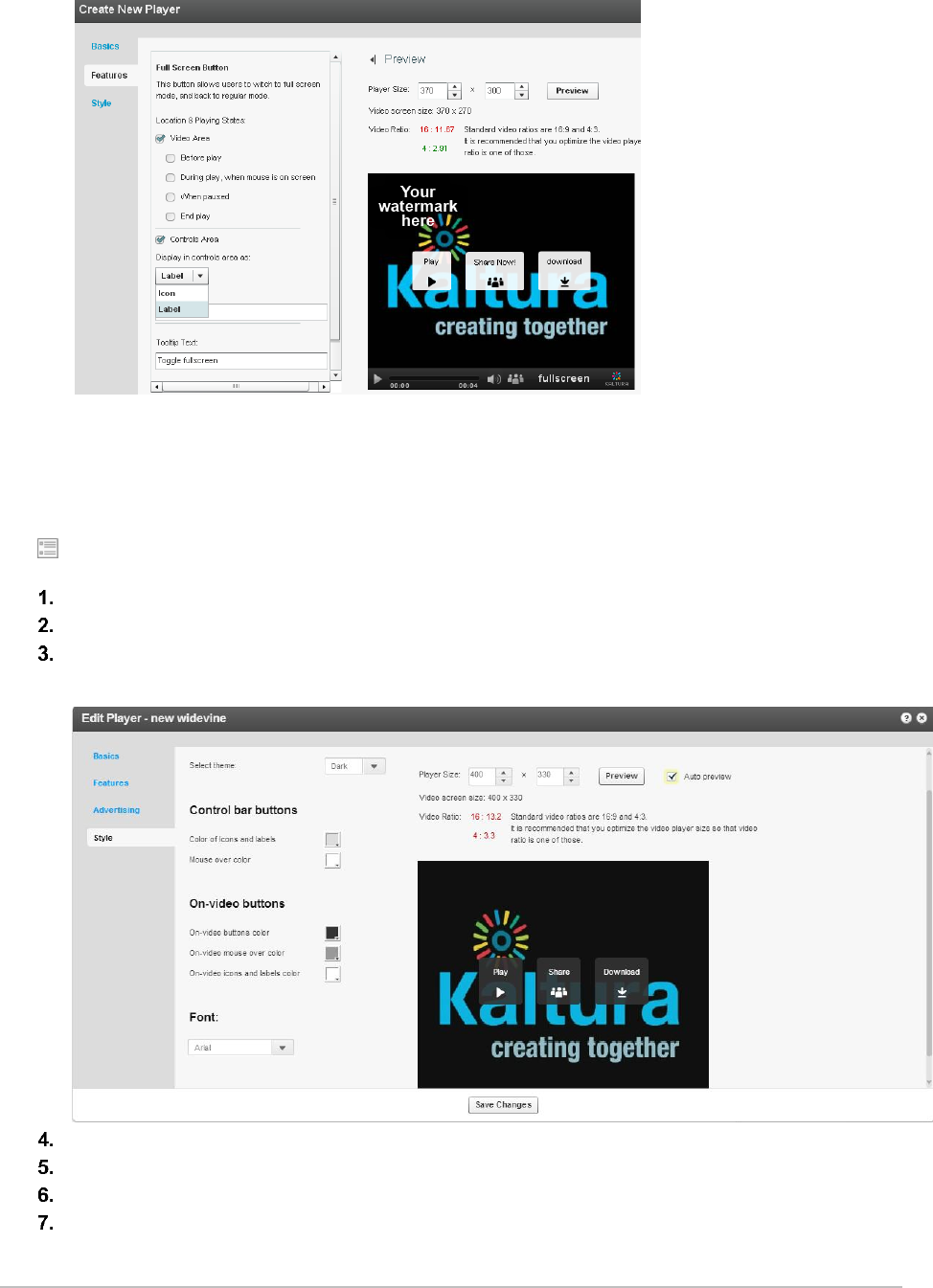
Task: Check During play, when mouse is on screen
Action: [x=171, y=177]
